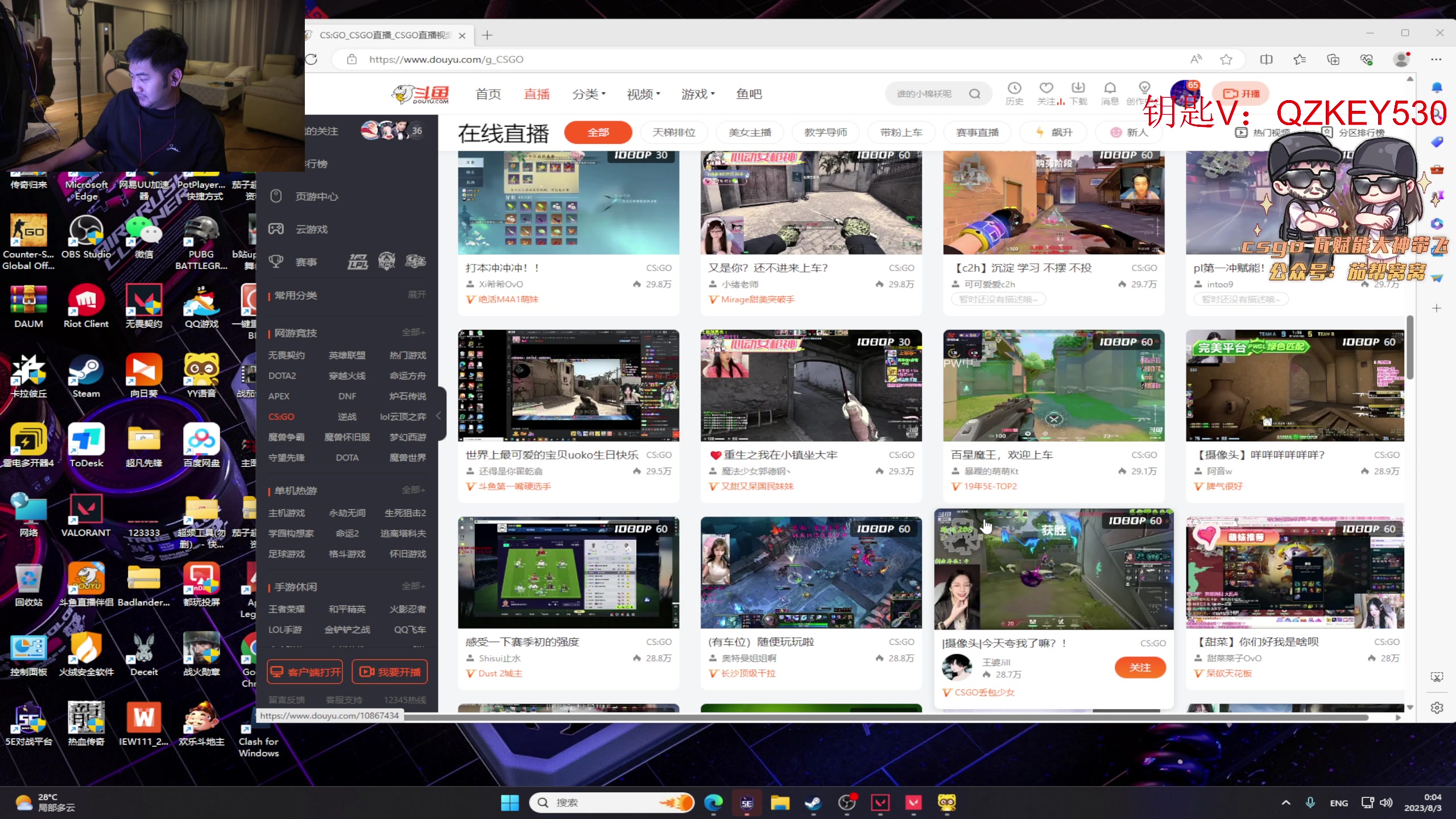Open the 打本冲冲冲 stream thumbnail
The width and height of the screenshot is (1456, 819).
pyautogui.click(x=569, y=203)
